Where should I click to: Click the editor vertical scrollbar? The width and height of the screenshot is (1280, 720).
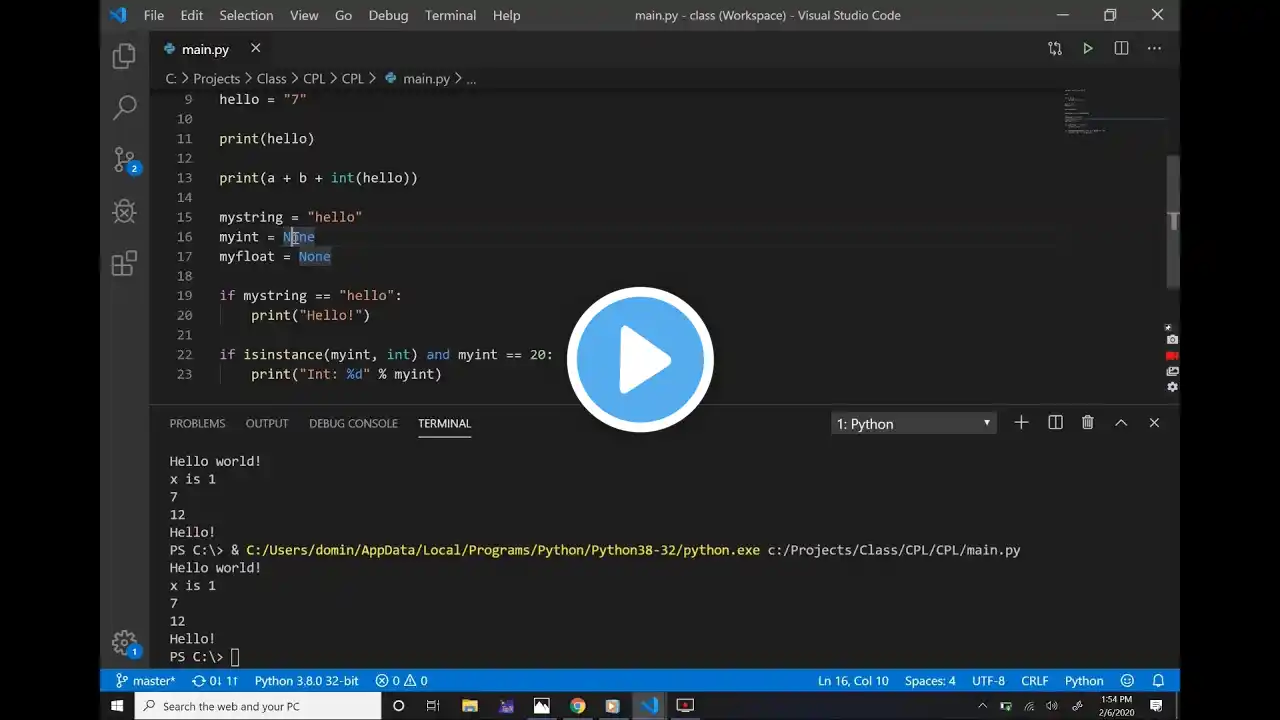point(1173,222)
